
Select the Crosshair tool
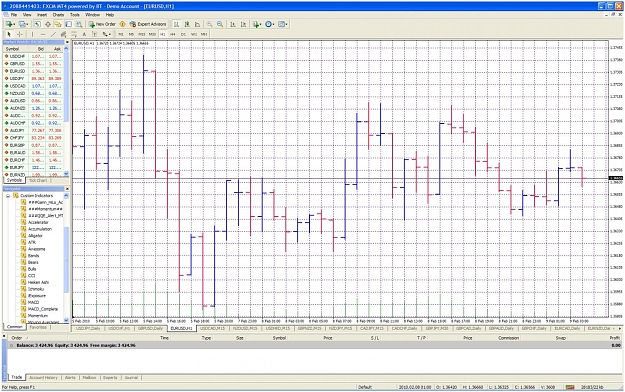(20, 34)
